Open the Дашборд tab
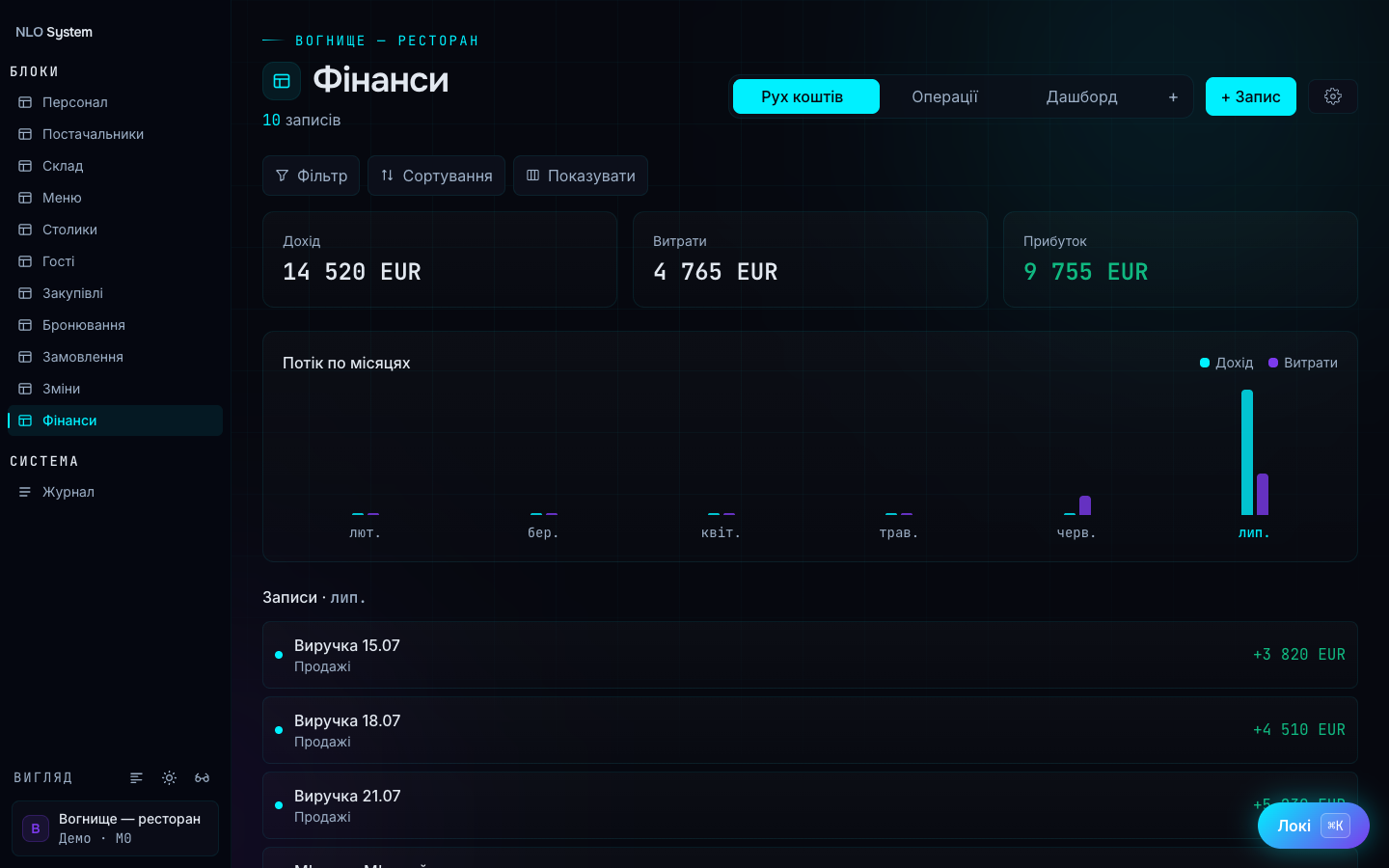Viewport: 1389px width, 868px height. tap(1082, 96)
